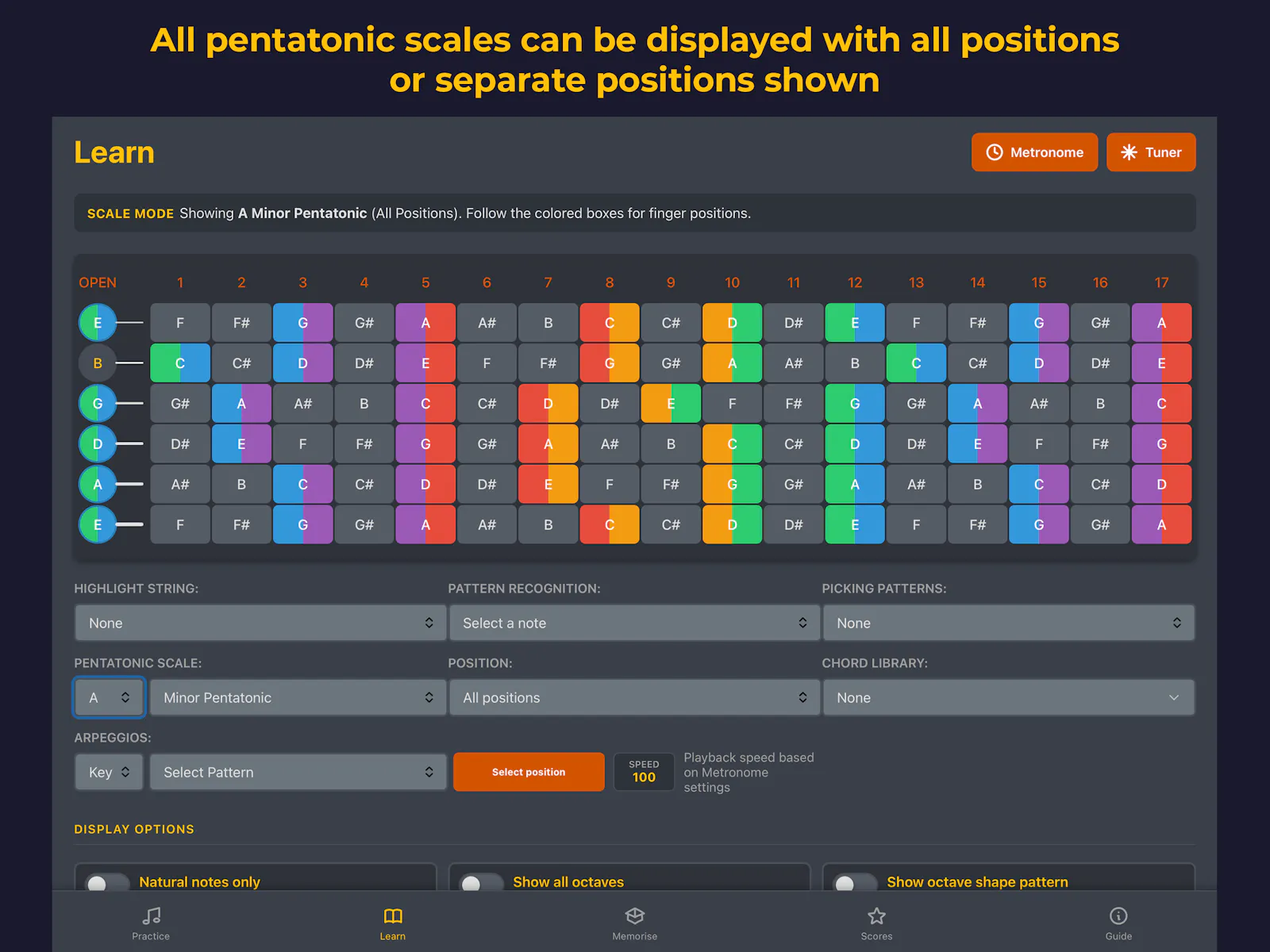Click the open D string circle

pyautogui.click(x=98, y=443)
